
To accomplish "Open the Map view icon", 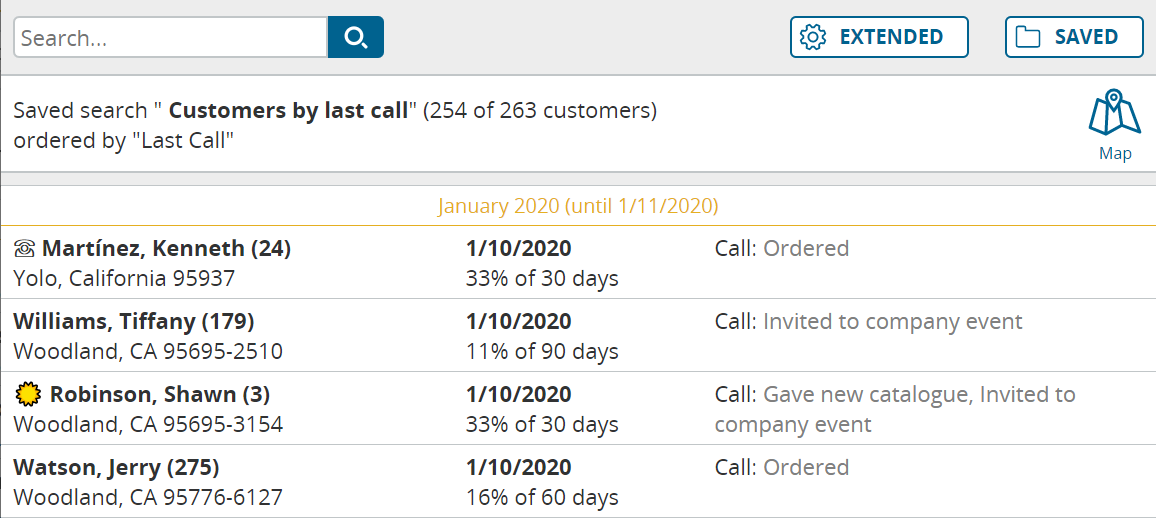I will (x=1115, y=125).
